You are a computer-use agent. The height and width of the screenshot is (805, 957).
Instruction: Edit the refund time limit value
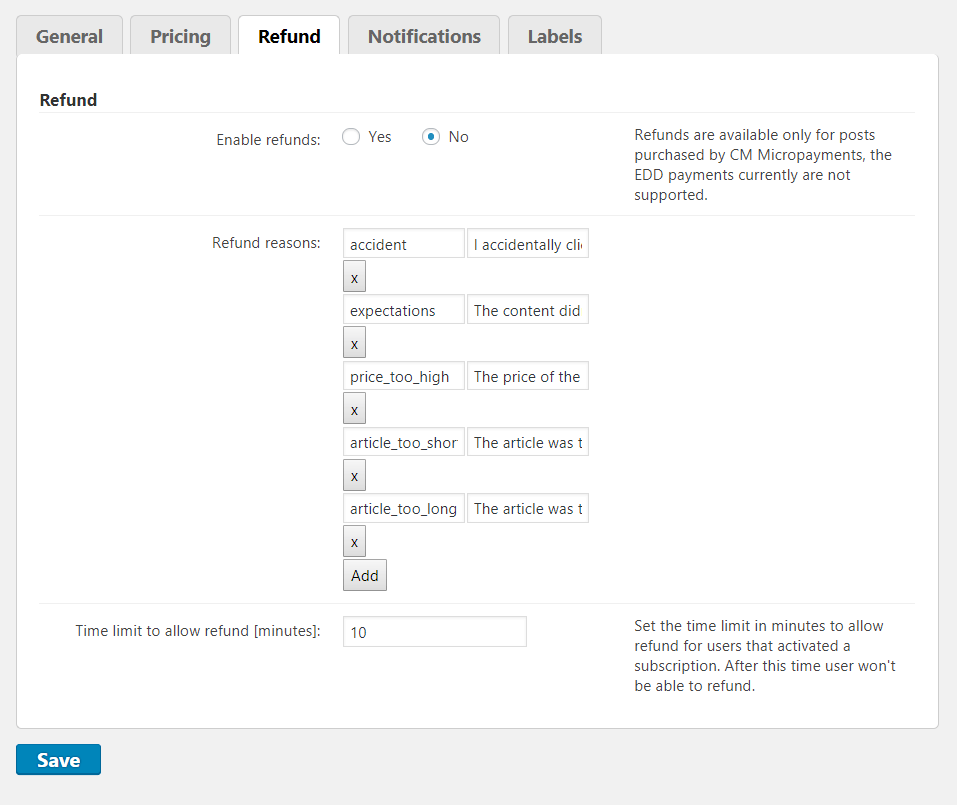(434, 631)
